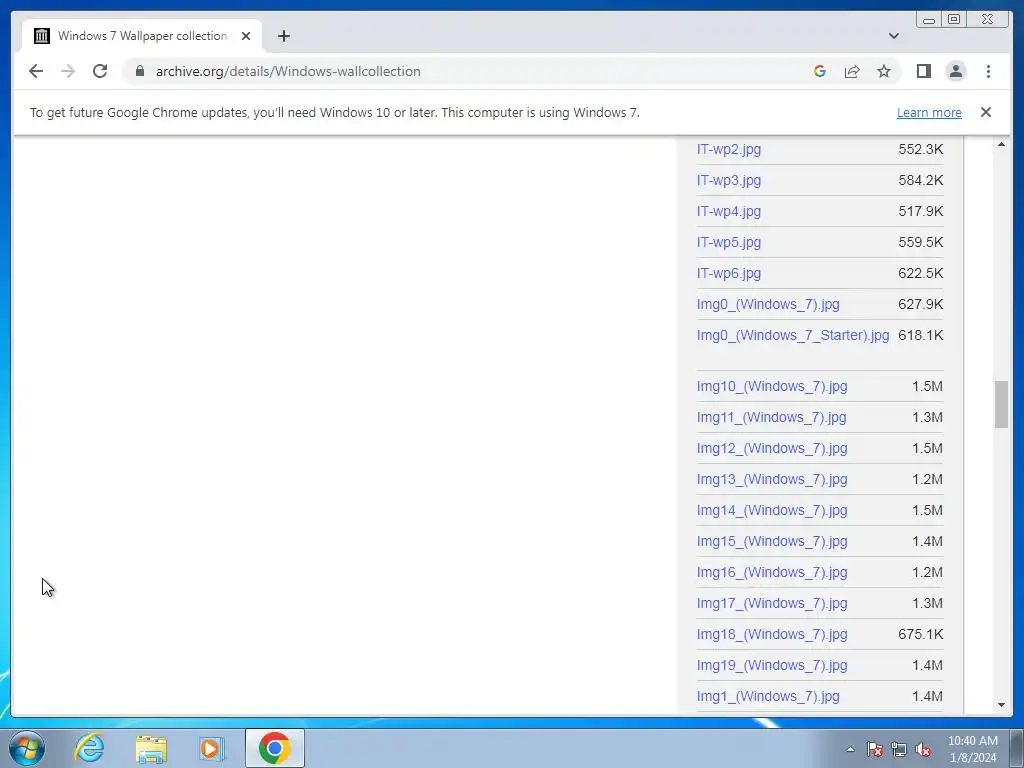Launch Internet Explorer from taskbar

point(89,748)
